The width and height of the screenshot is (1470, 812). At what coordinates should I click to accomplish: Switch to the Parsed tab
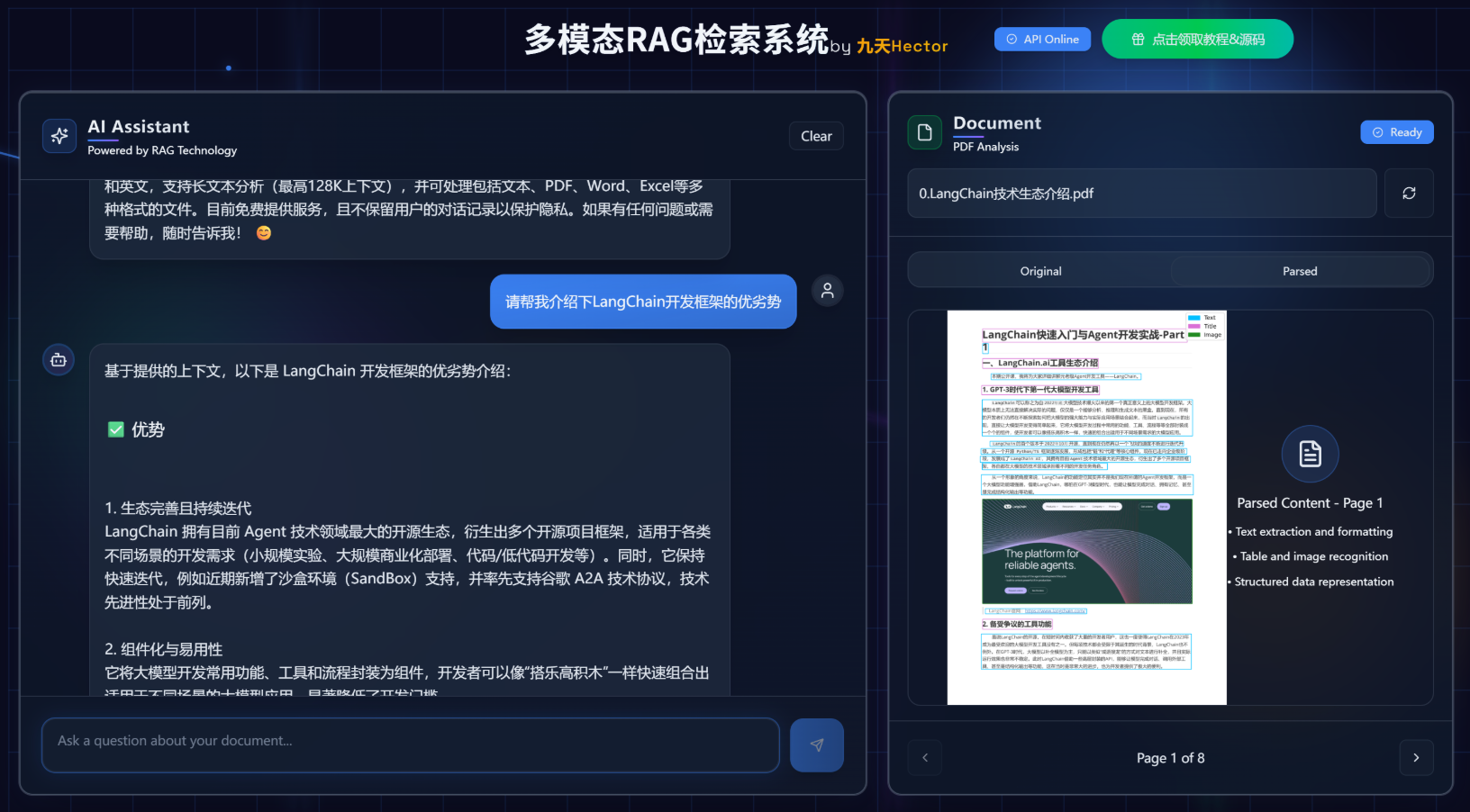coord(1300,271)
